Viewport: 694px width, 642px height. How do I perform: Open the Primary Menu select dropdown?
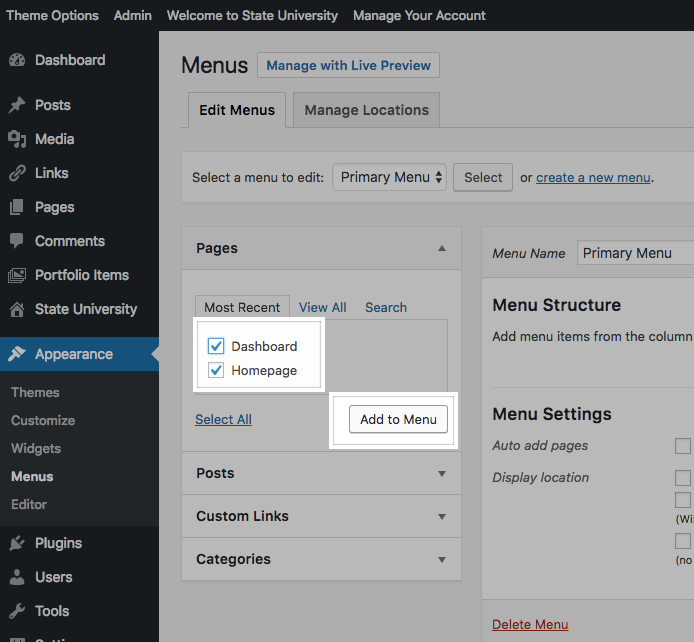click(x=389, y=177)
